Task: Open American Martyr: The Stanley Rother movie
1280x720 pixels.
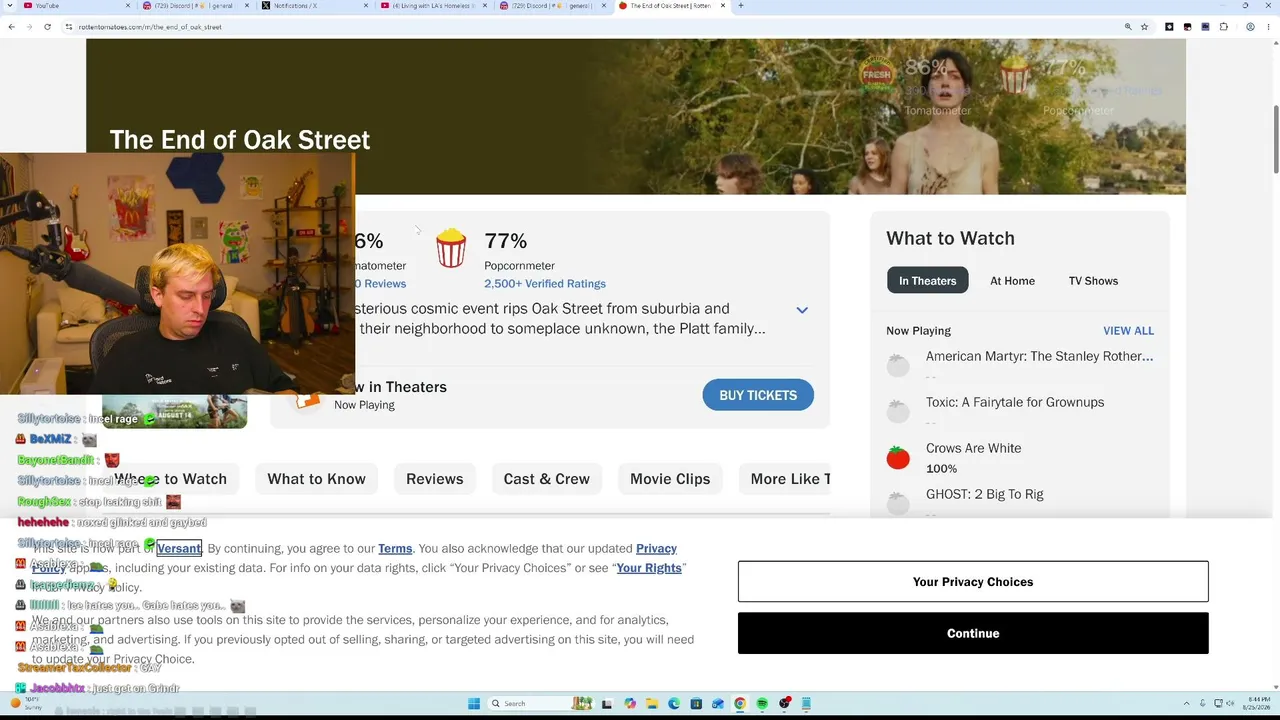Action: [x=1039, y=356]
